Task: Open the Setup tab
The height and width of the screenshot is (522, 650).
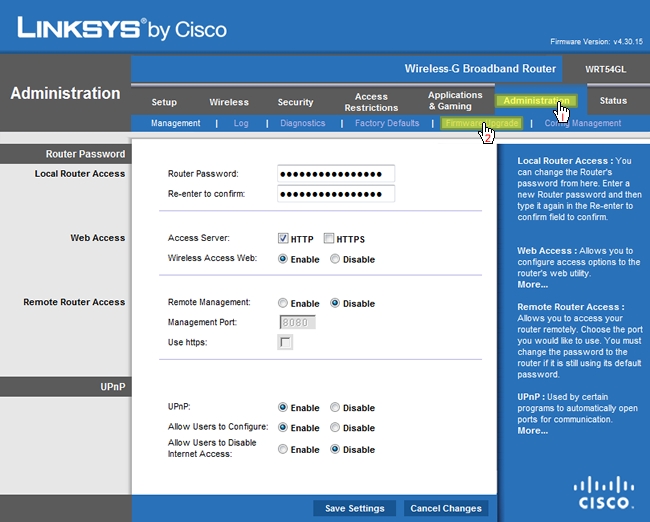Action: tap(164, 102)
